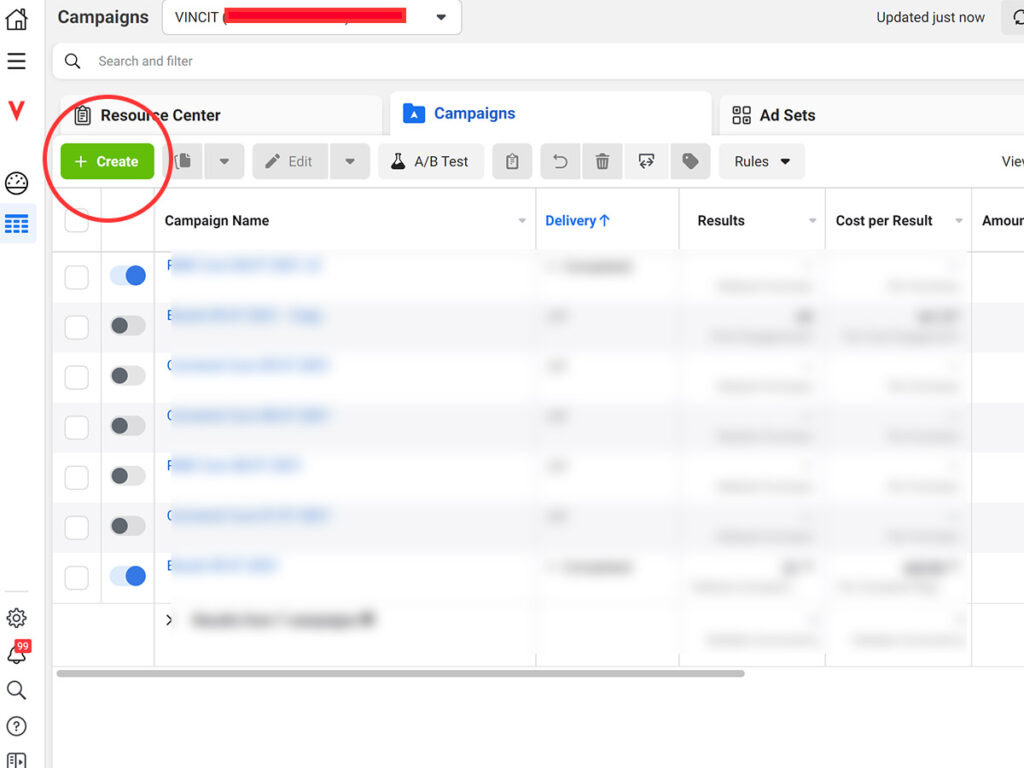Viewport: 1024px width, 768px height.
Task: Turn on the second campaign's status toggle
Action: click(x=128, y=326)
